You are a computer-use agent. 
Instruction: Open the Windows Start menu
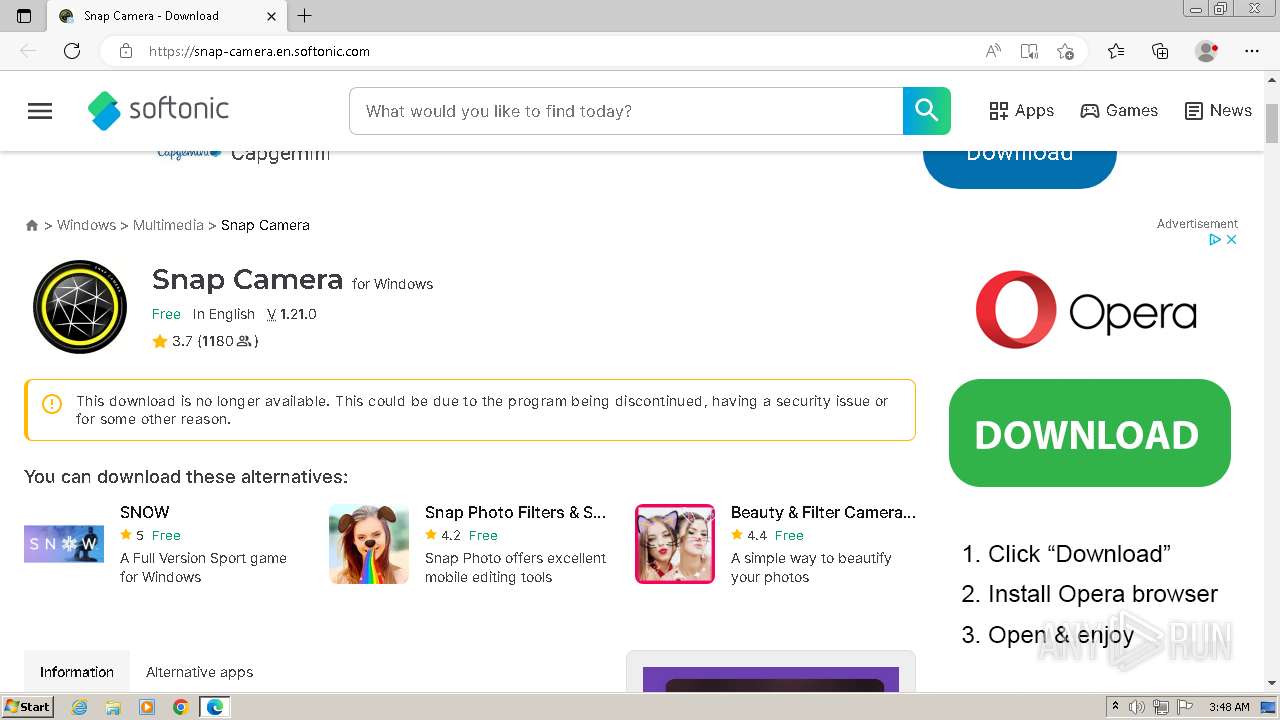(x=28, y=706)
